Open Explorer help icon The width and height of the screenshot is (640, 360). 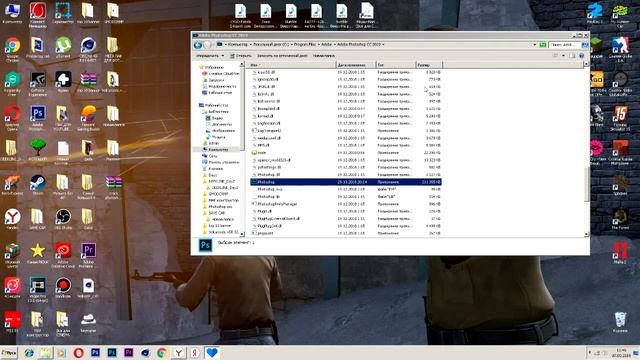pos(582,56)
